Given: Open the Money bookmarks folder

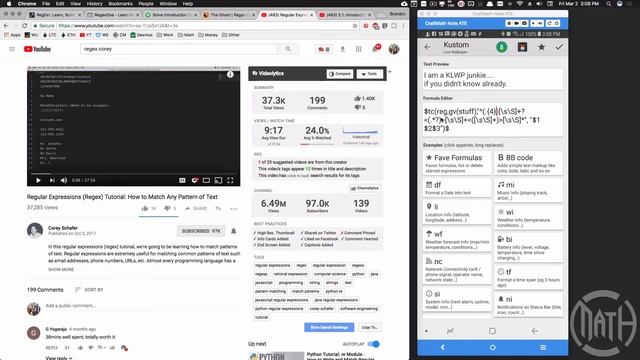Looking at the screenshot, I should click(208, 35).
